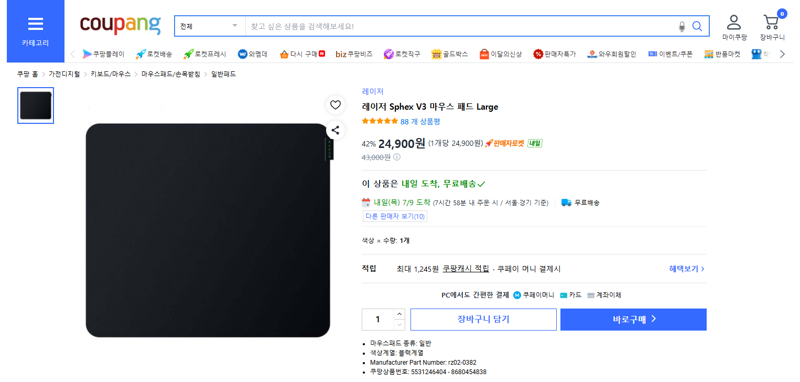Open 와우회원할인 shortcut
This screenshot has height=382, width=800.
(x=612, y=54)
